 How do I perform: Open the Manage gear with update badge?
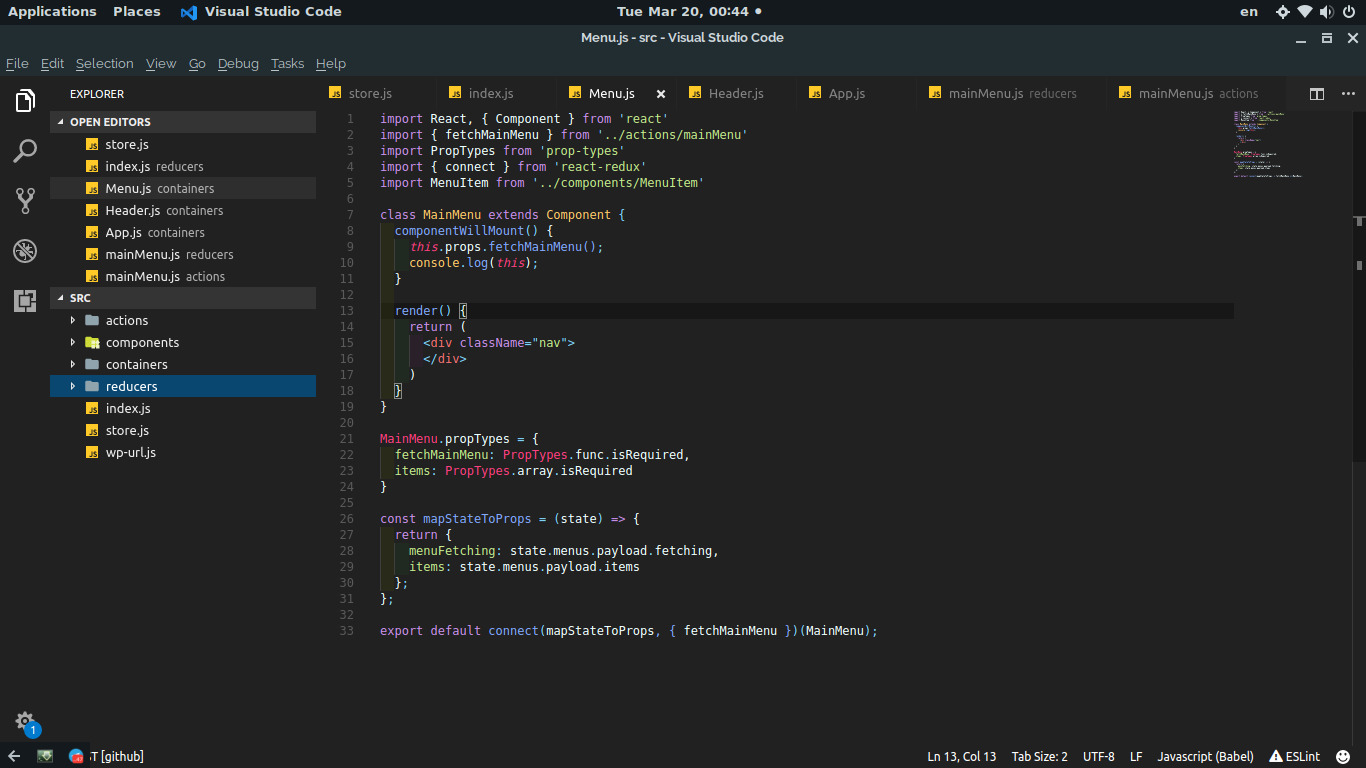[x=25, y=722]
